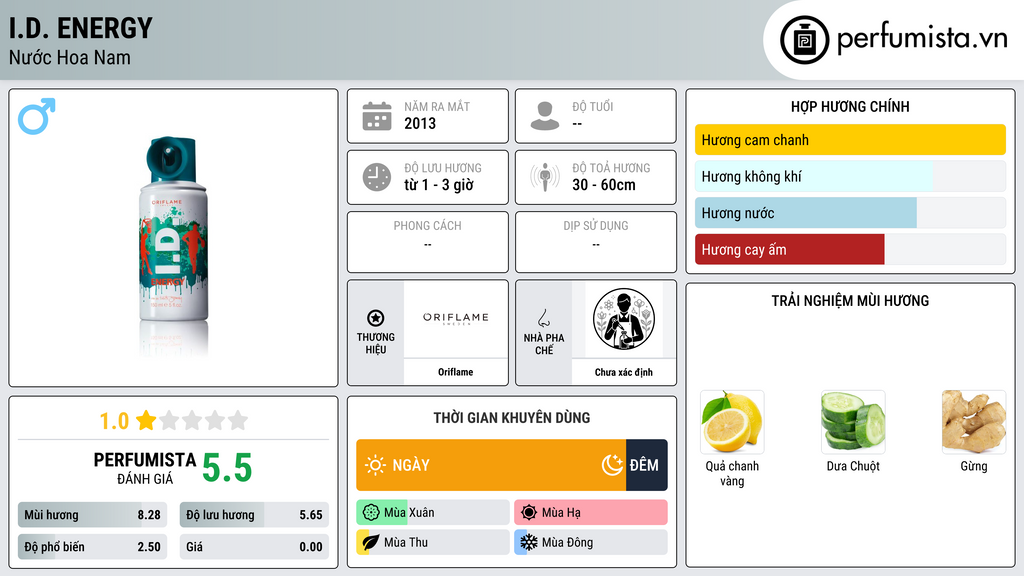Click the 1.0 star rating number
The width and height of the screenshot is (1024, 576).
point(114,421)
